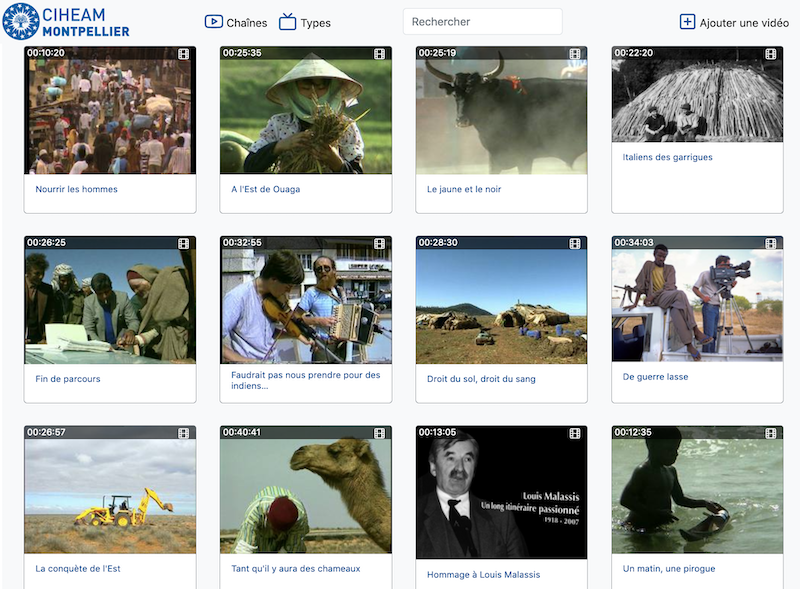Click film icon on La conquête de l'Est card
Viewport: 800px width, 589px height.
pyautogui.click(x=184, y=433)
